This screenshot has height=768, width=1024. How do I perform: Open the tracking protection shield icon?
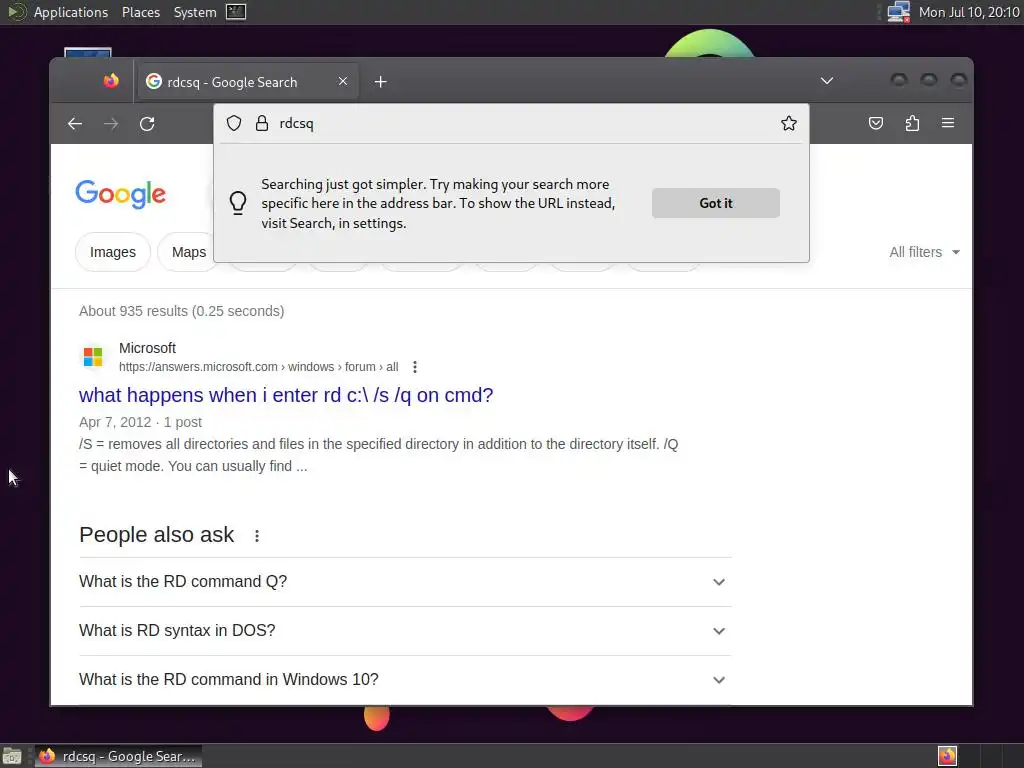[x=234, y=123]
